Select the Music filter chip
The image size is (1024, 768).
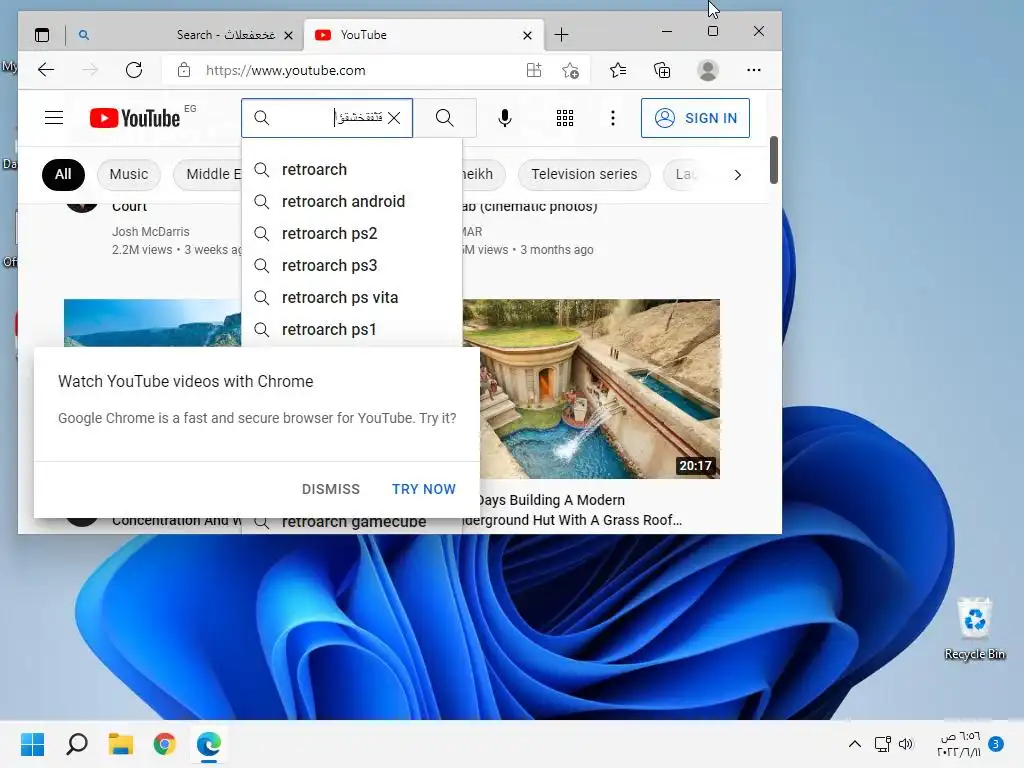pyautogui.click(x=129, y=174)
